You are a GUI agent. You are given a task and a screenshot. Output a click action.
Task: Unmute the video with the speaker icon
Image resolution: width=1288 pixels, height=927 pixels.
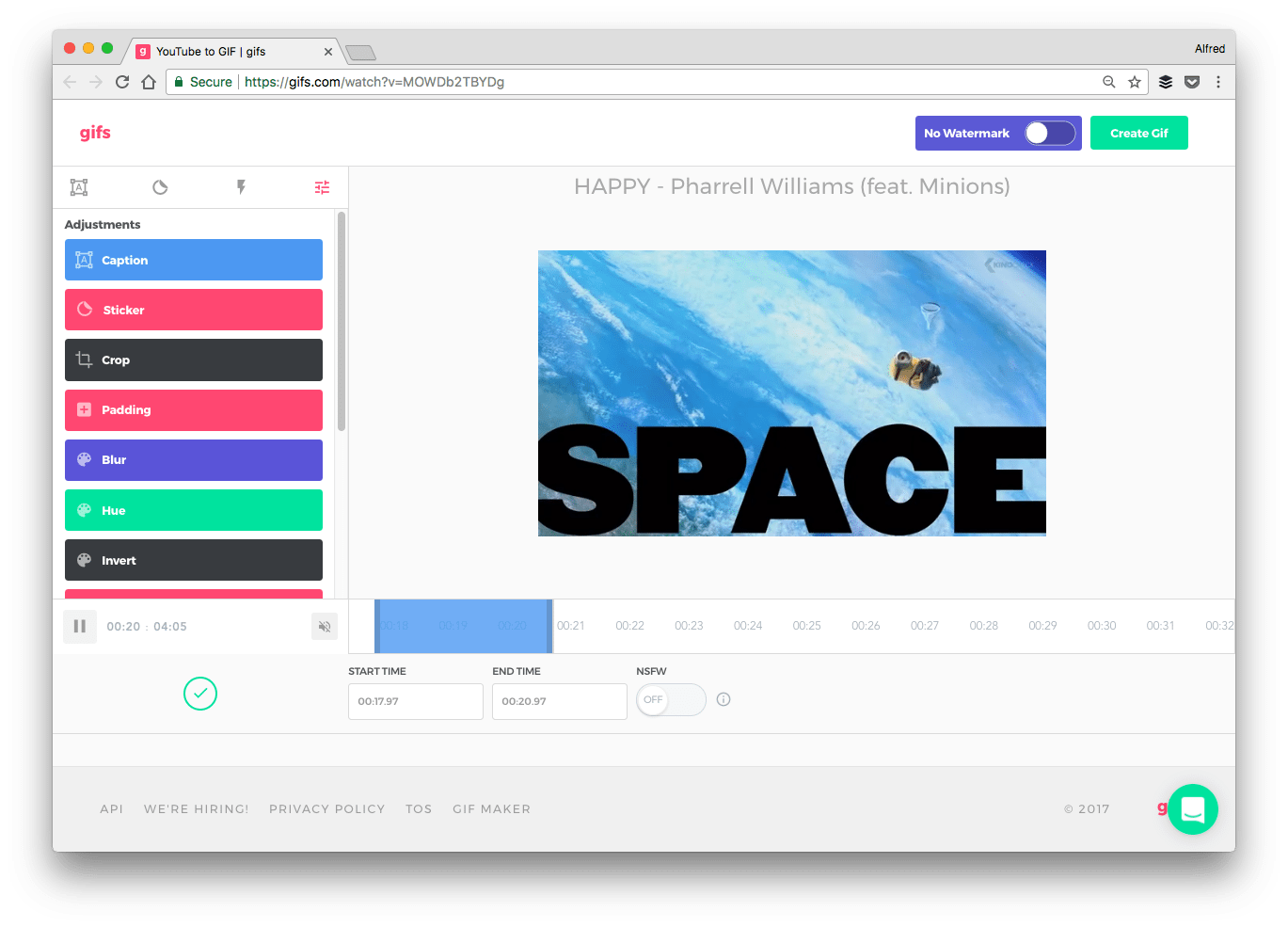[325, 626]
